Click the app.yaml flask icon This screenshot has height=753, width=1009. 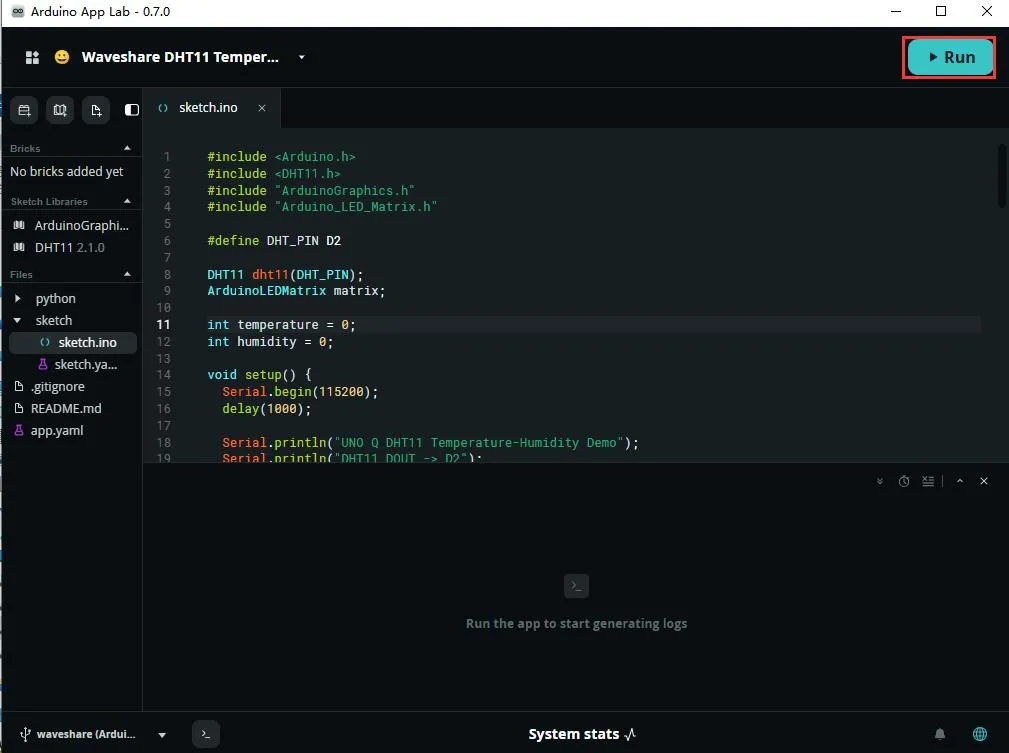(x=19, y=430)
